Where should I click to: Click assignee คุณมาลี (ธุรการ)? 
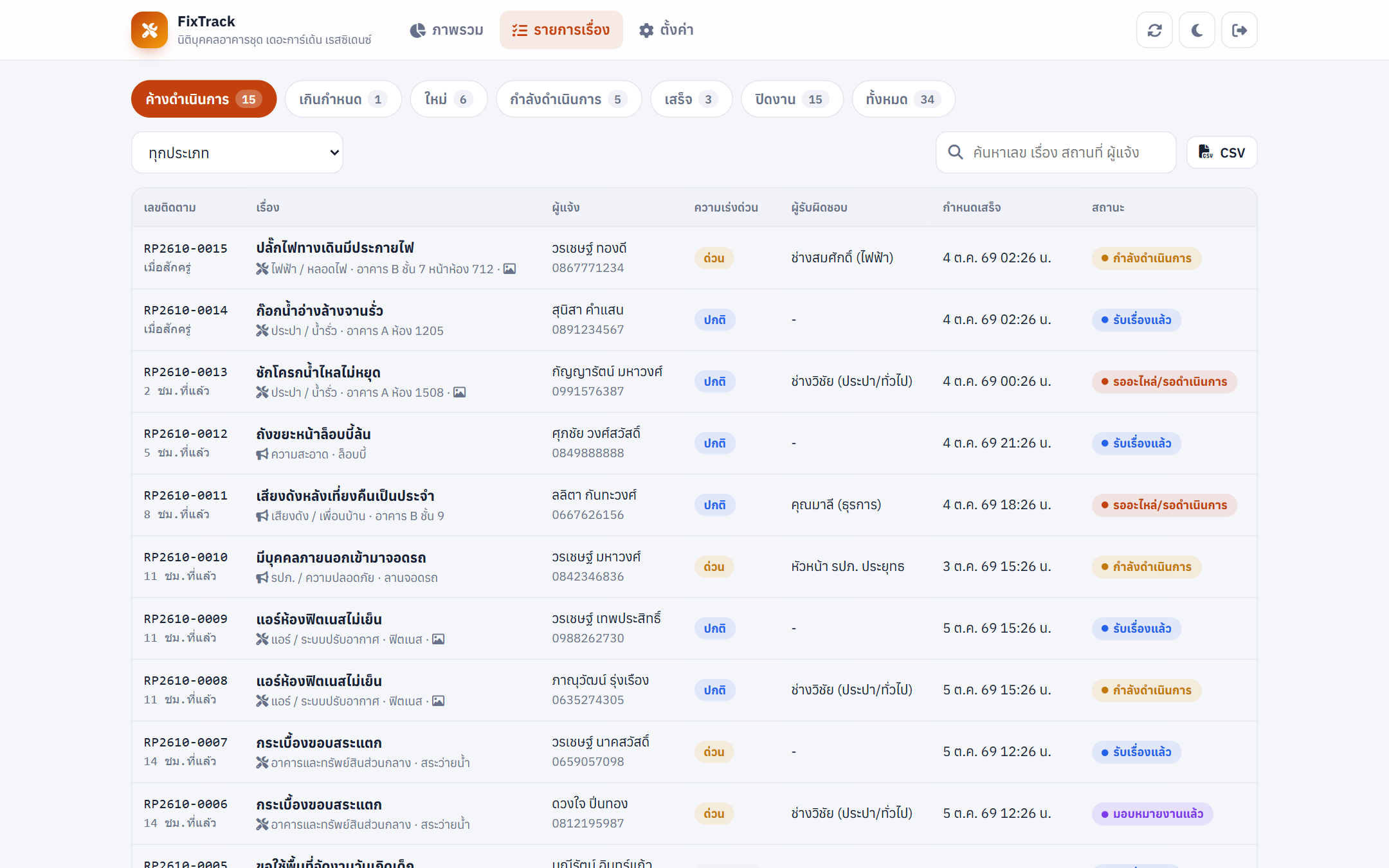point(836,505)
